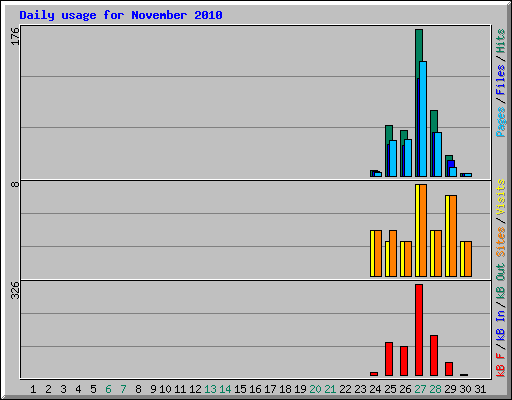Click the Visits legend label

500,197
